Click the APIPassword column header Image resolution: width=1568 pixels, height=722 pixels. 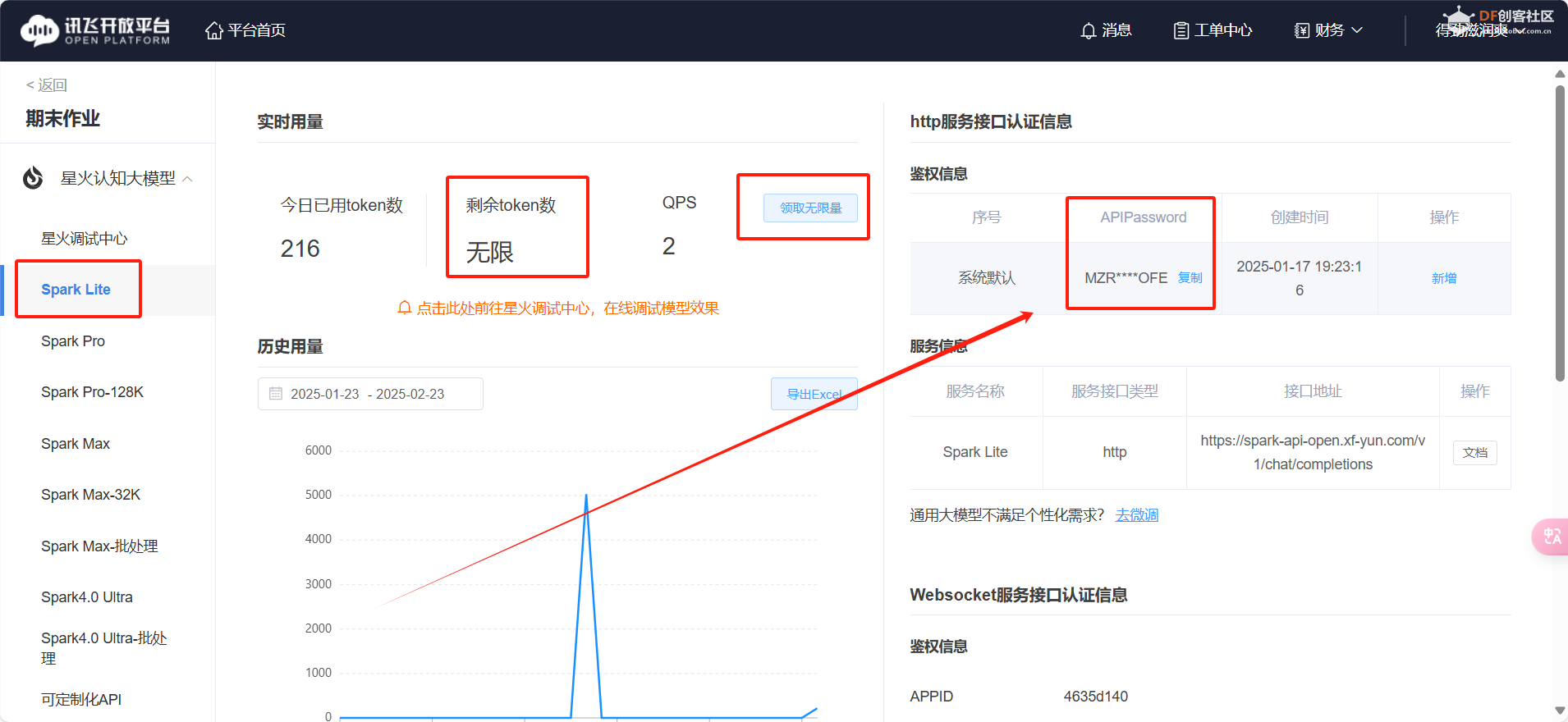pos(1144,217)
